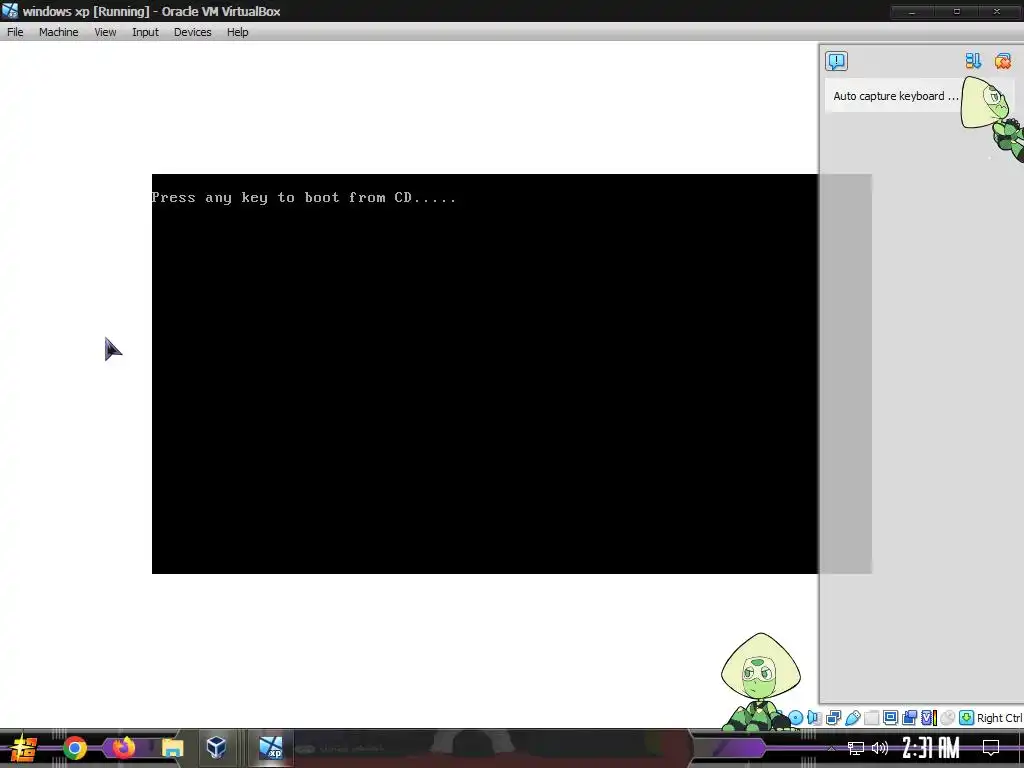The width and height of the screenshot is (1024, 768).
Task: Click the VirtualBox title bar app icon
Action: click(x=10, y=11)
